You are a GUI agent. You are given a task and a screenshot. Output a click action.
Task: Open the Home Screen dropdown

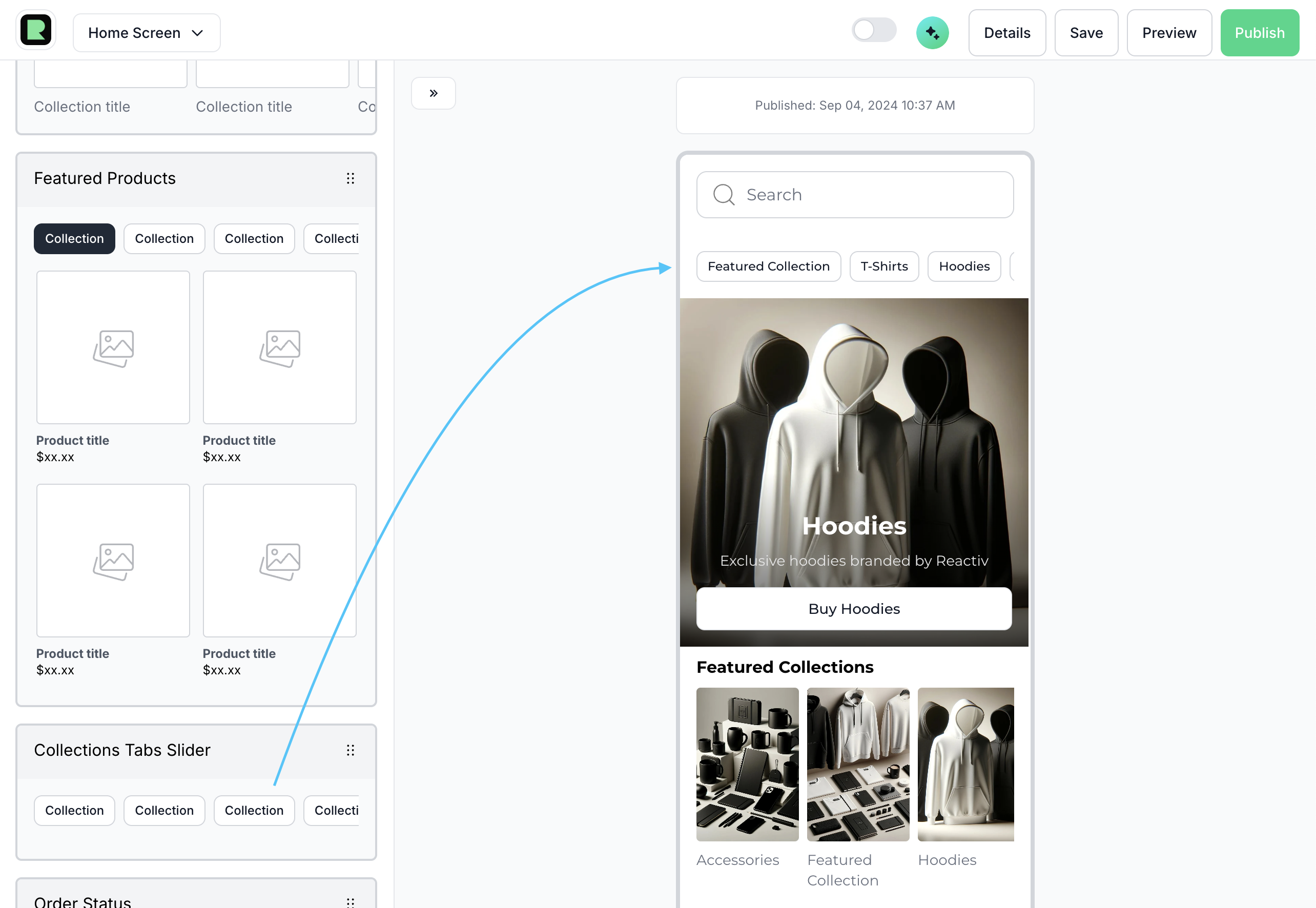click(146, 33)
